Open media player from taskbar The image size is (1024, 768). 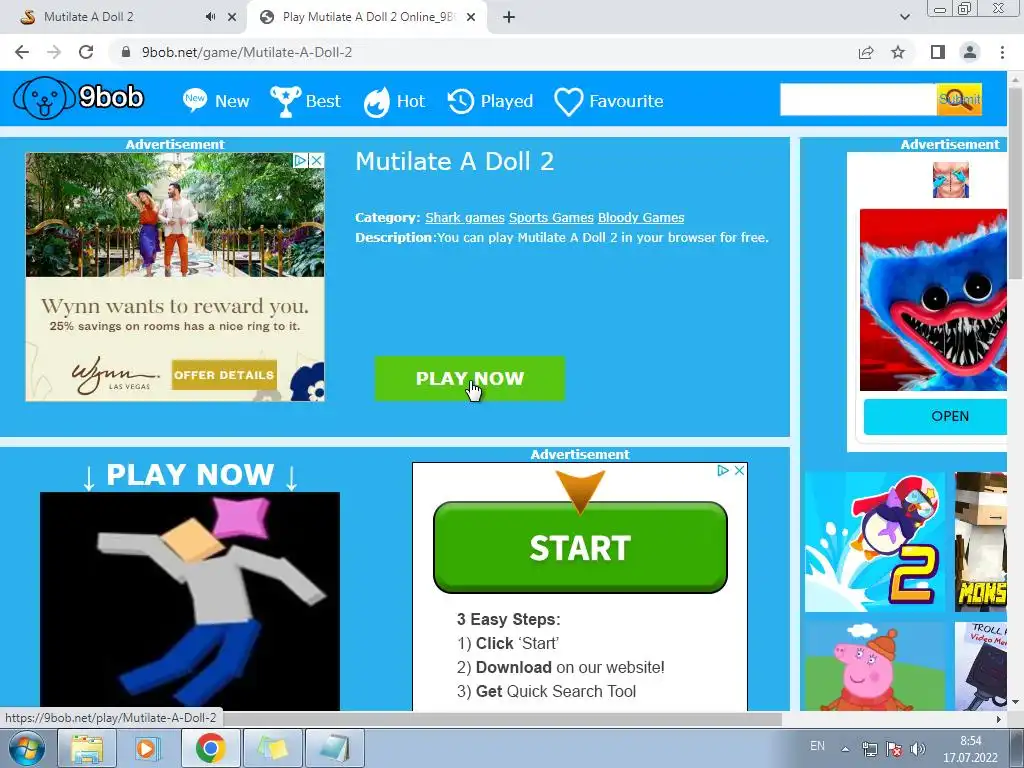[x=148, y=748]
